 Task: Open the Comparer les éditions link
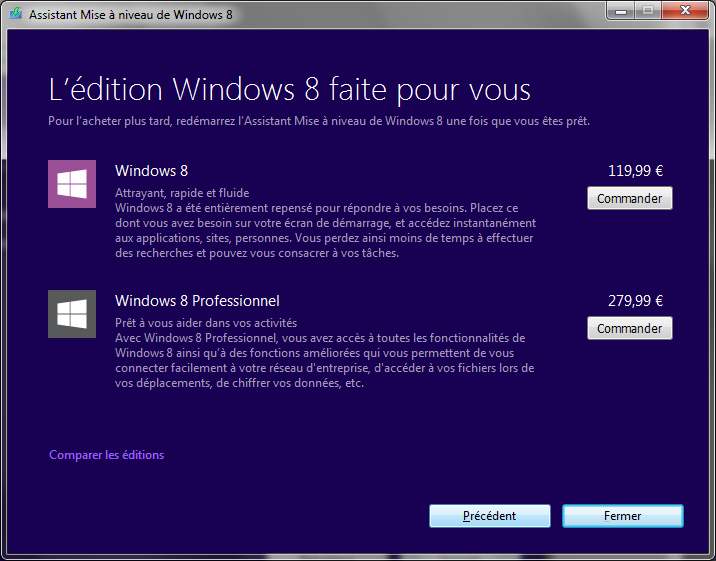(x=106, y=455)
